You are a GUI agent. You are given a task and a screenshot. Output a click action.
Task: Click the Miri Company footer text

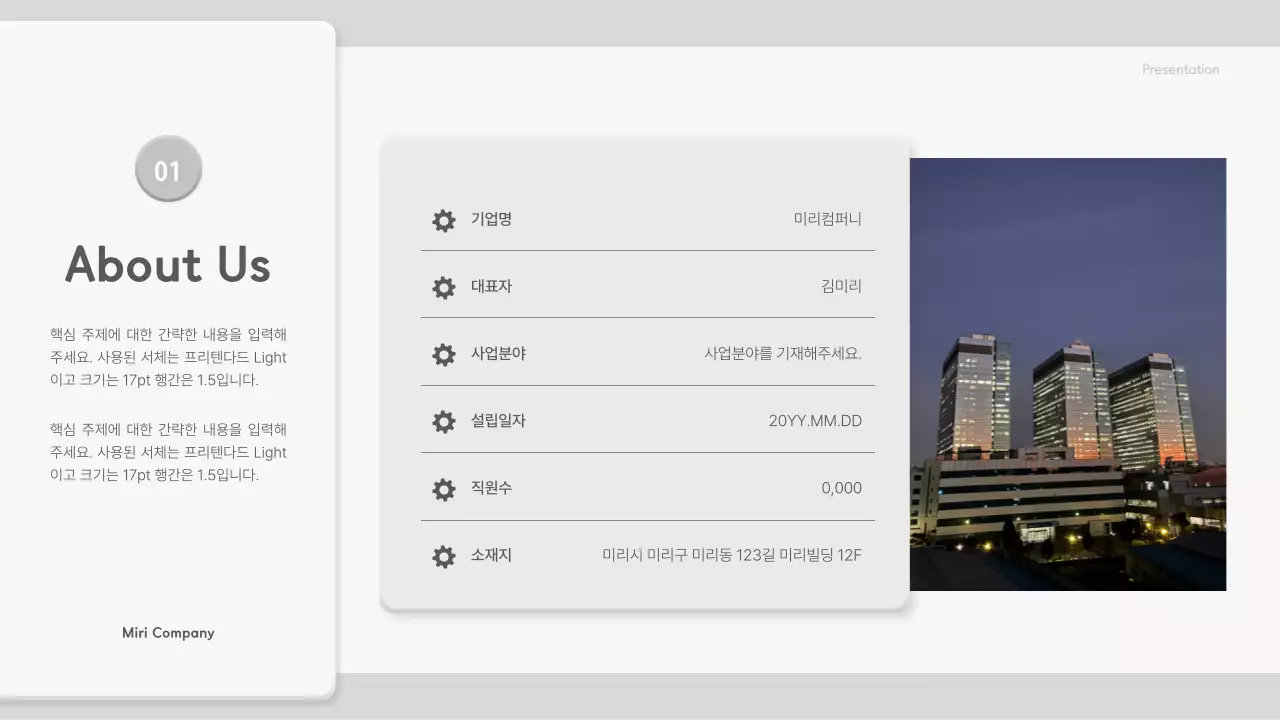(167, 632)
